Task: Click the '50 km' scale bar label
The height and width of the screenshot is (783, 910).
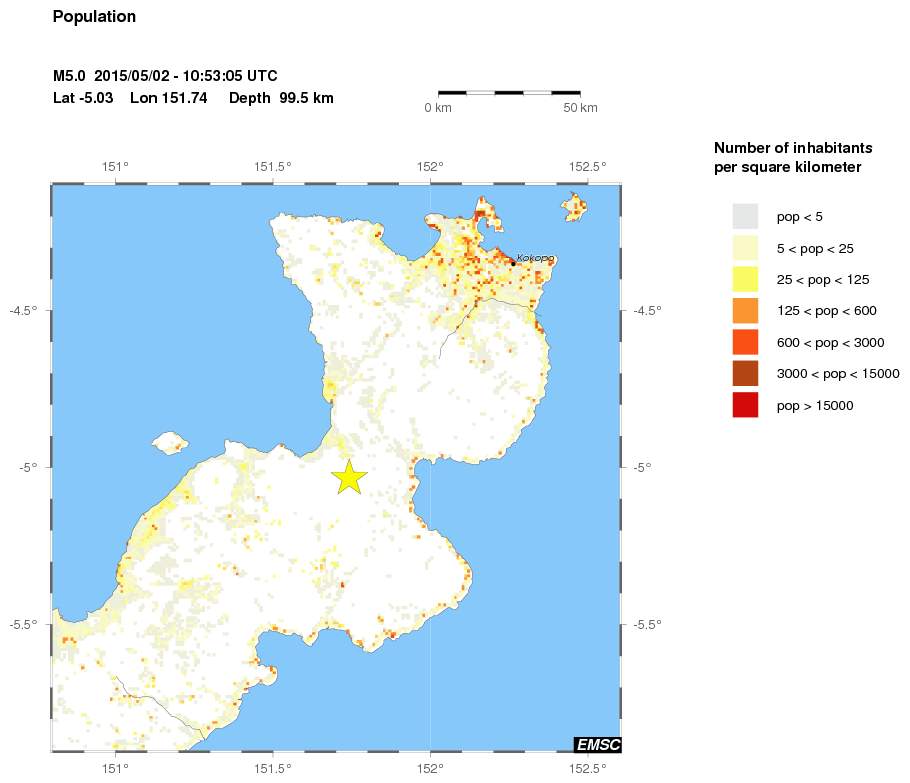Action: pos(580,108)
